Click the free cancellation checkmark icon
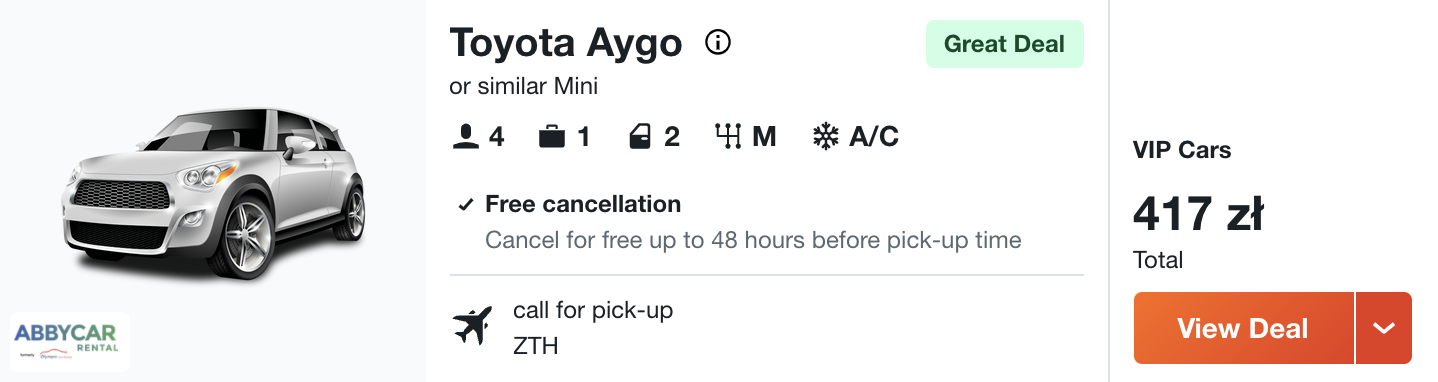Screen dimensions: 1438x382 (x=465, y=205)
